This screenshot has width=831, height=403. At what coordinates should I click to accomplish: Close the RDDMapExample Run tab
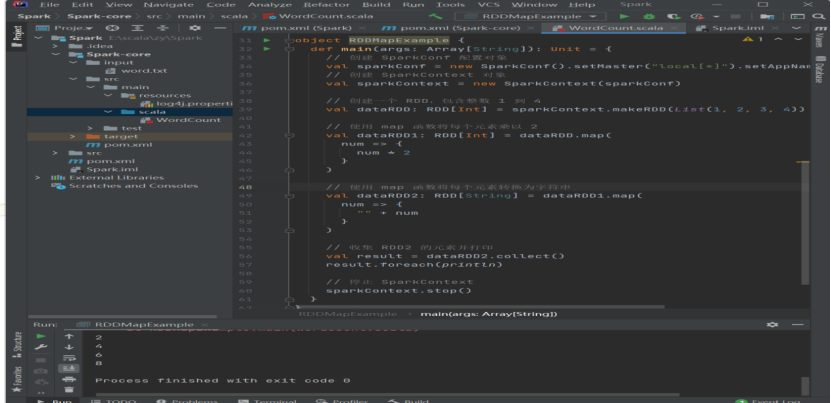click(206, 325)
